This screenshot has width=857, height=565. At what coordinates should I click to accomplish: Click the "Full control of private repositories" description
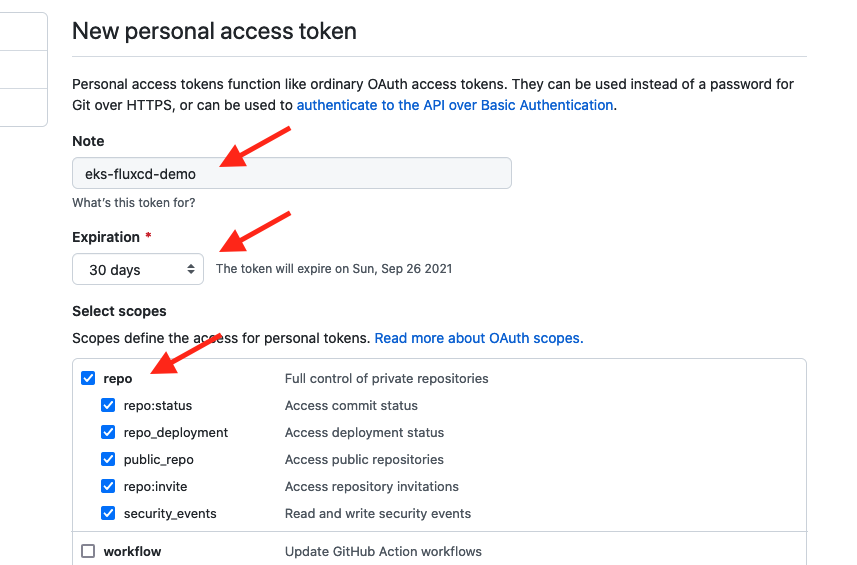tap(386, 379)
